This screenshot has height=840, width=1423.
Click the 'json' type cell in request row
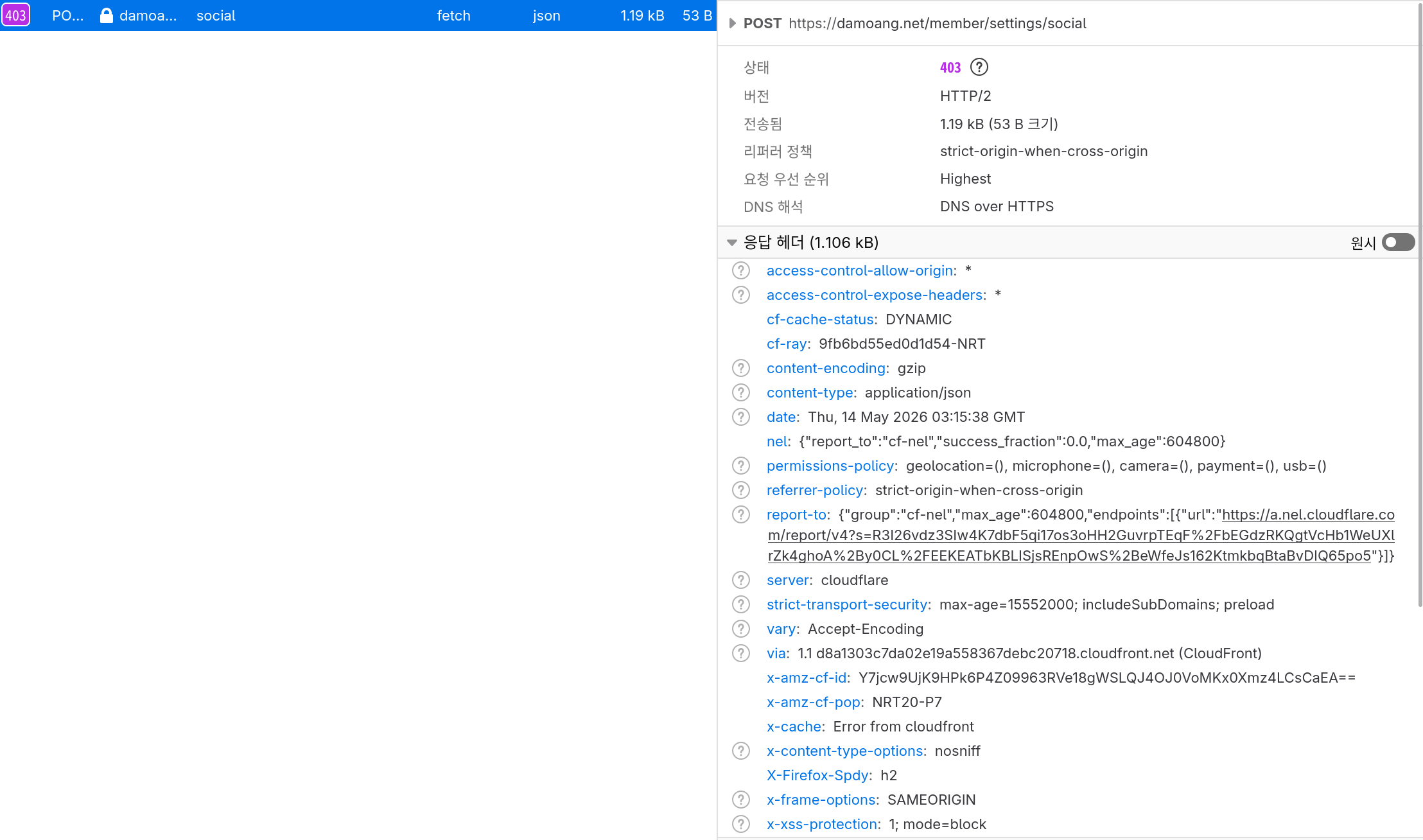546,15
